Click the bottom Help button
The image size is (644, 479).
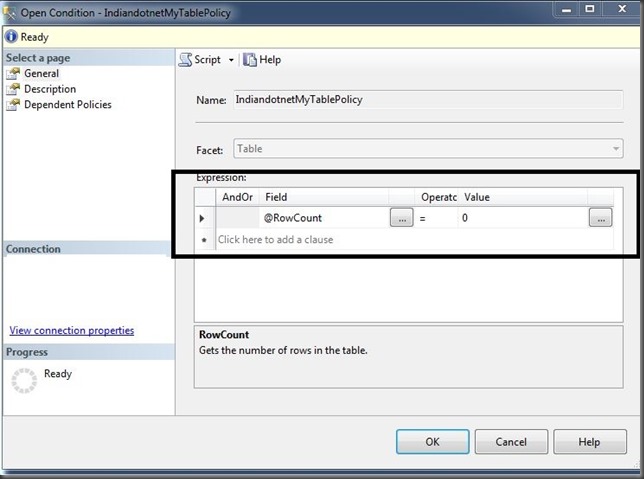pyautogui.click(x=590, y=442)
